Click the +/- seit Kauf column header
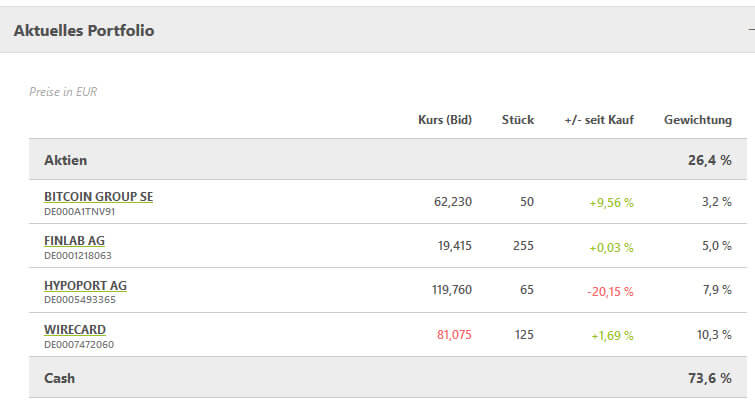The height and width of the screenshot is (406, 755). tap(599, 119)
